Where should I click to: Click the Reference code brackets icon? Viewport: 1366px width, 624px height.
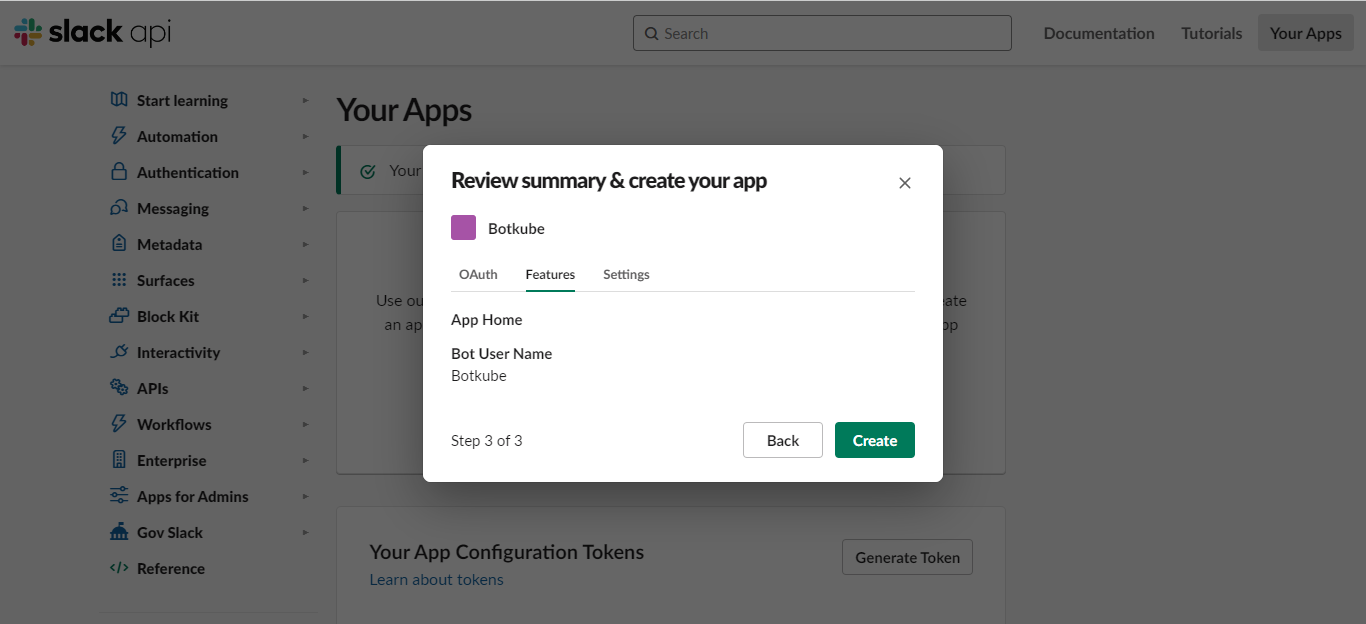tap(119, 568)
